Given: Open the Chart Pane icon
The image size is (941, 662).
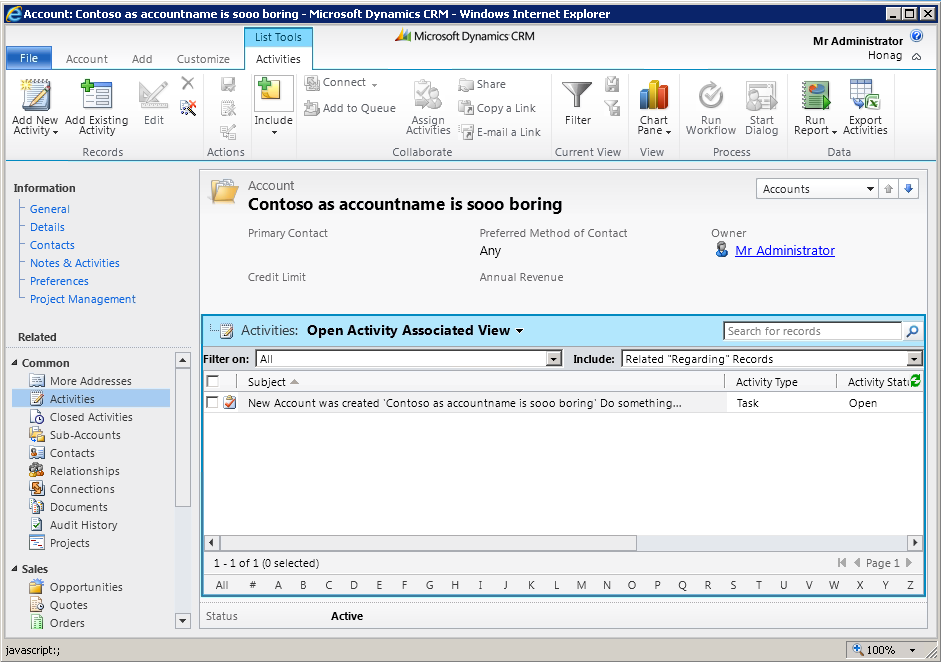Looking at the screenshot, I should pyautogui.click(x=654, y=96).
